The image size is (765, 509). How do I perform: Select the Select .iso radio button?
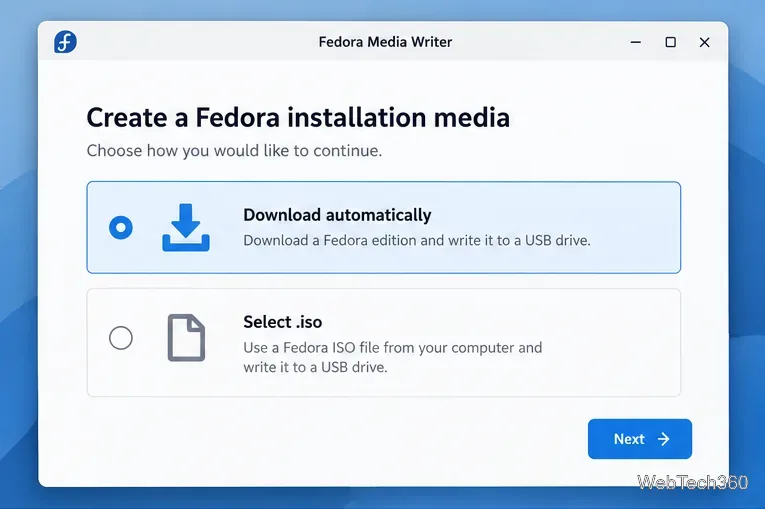tap(121, 338)
